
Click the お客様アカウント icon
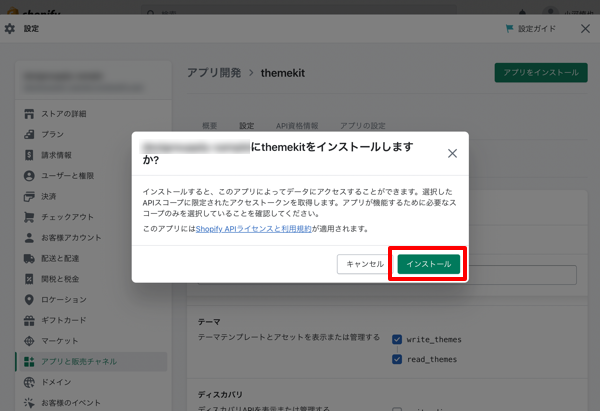[29, 238]
